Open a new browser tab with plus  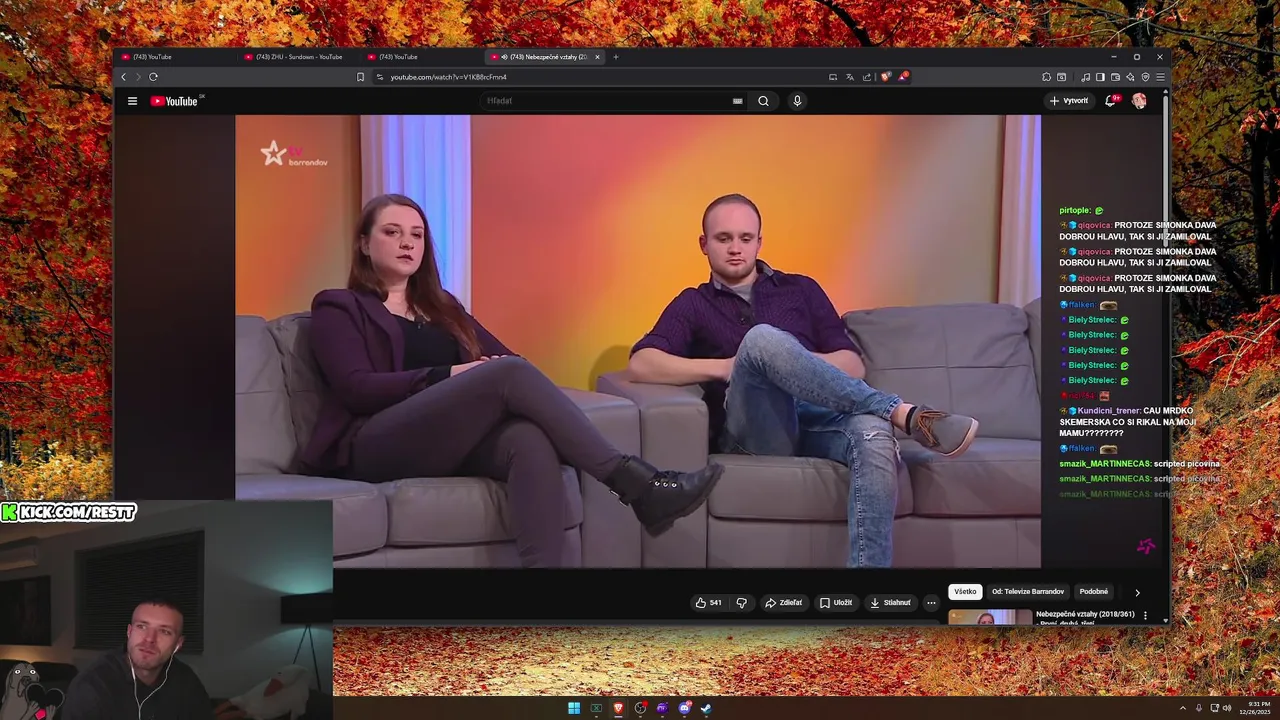[x=616, y=57]
